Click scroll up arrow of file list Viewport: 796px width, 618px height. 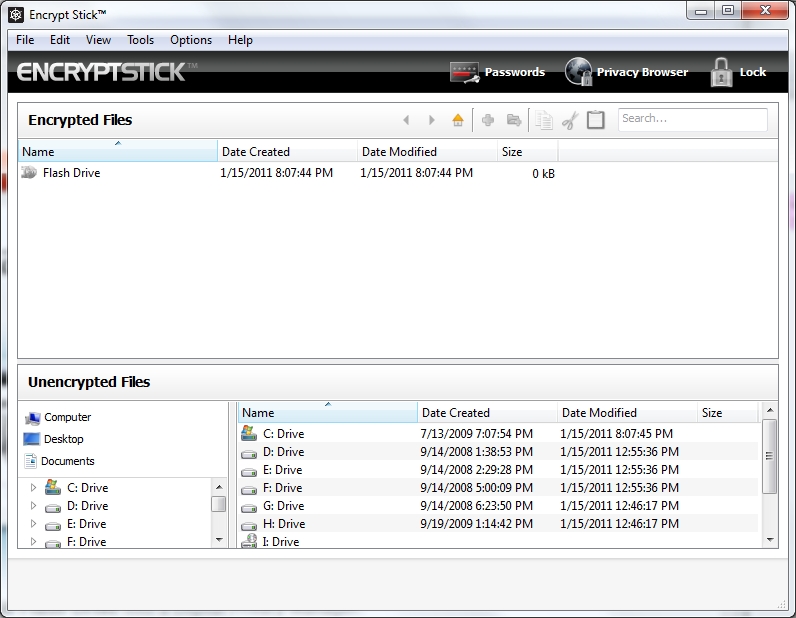tap(770, 410)
